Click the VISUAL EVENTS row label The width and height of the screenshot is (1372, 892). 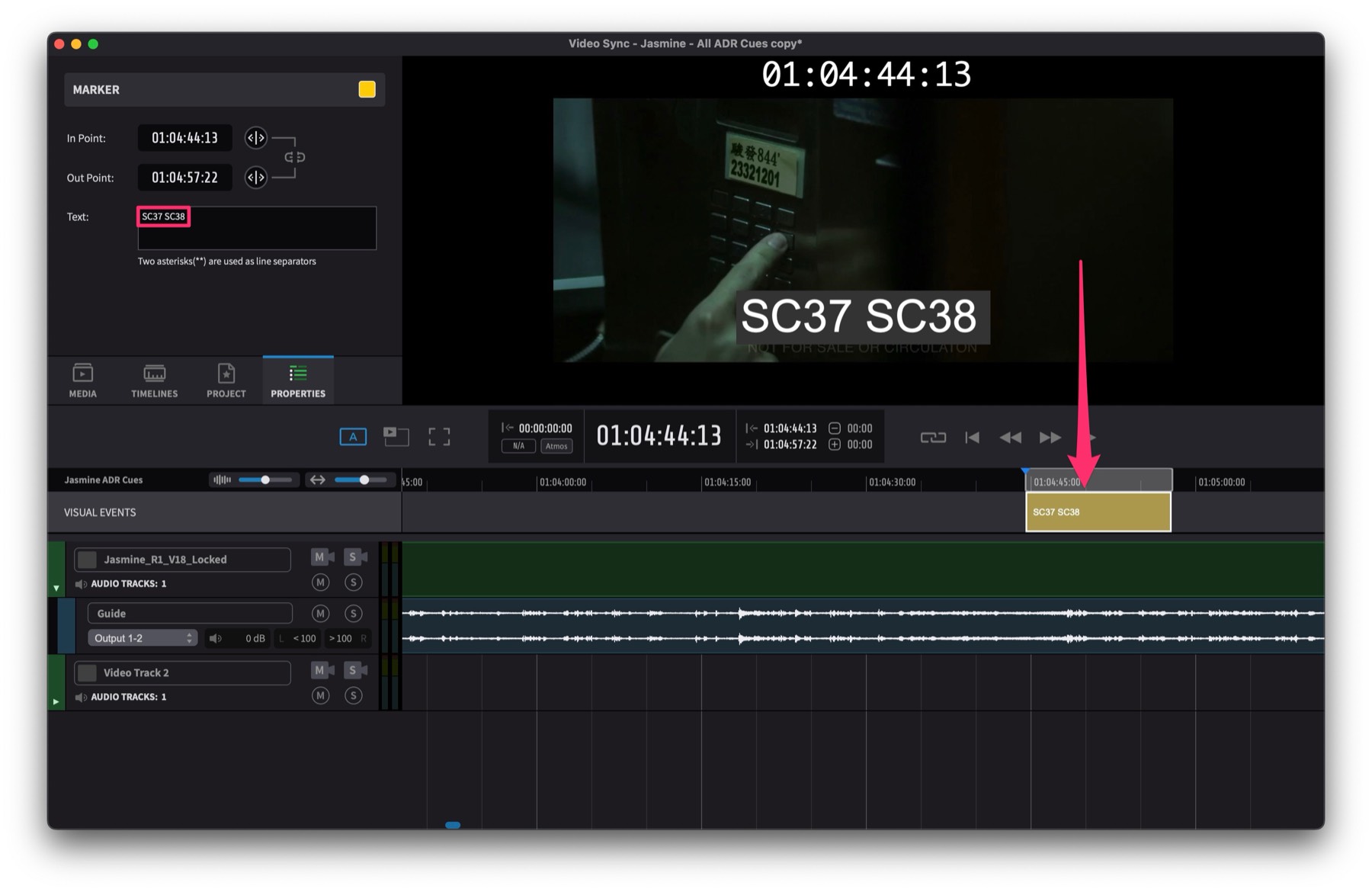click(100, 512)
